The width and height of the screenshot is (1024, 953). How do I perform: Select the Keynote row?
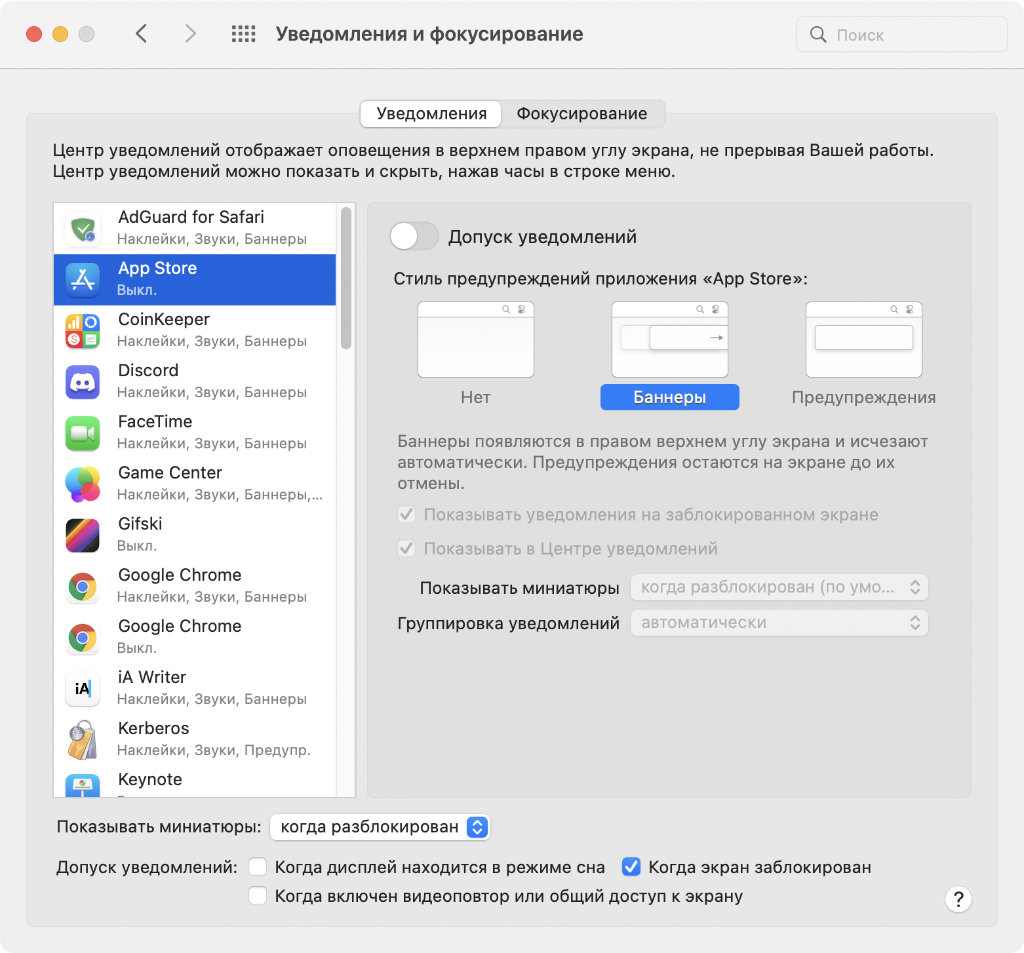[195, 781]
